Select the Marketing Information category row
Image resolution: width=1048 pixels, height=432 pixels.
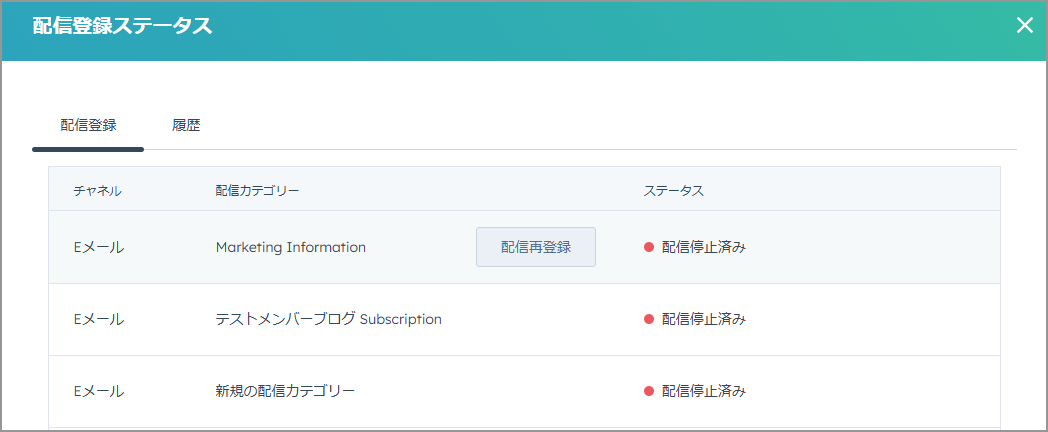click(x=524, y=247)
